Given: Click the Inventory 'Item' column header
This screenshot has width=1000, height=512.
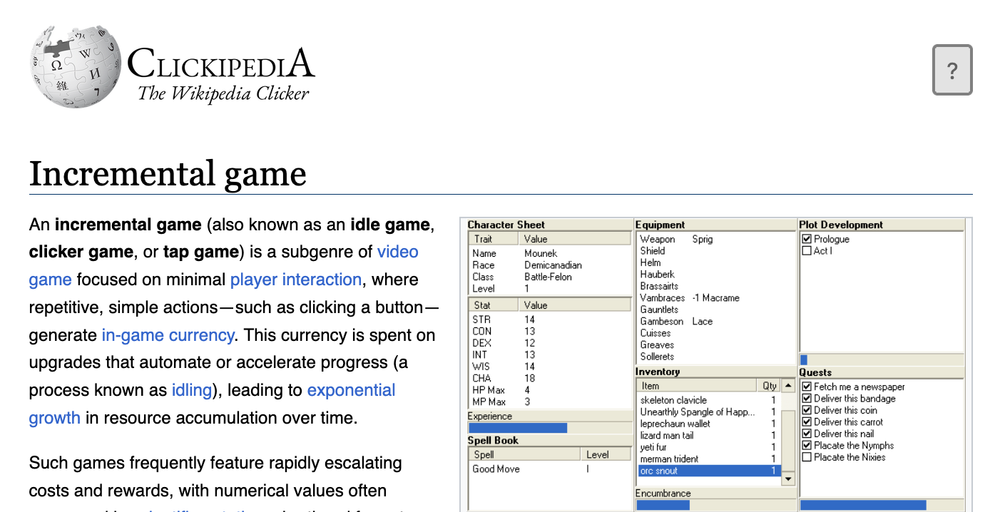Looking at the screenshot, I should point(696,386).
